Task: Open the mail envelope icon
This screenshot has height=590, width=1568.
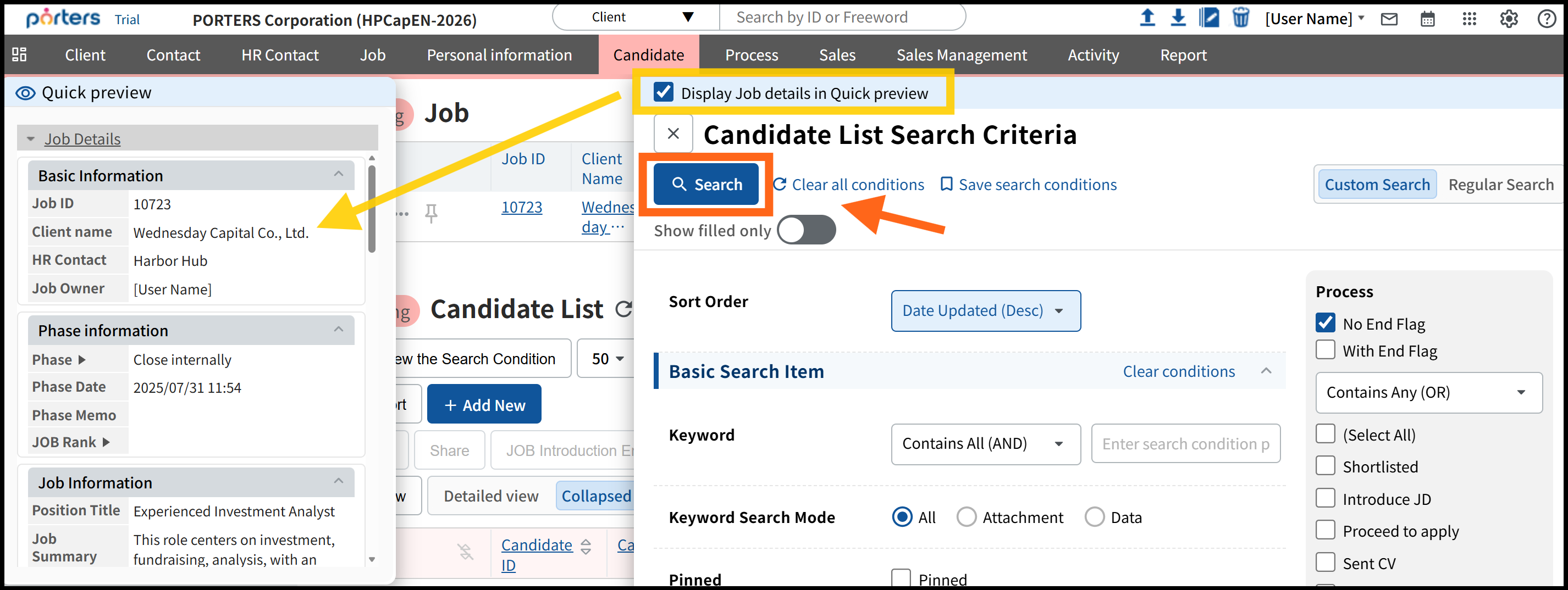Action: coord(1389,19)
